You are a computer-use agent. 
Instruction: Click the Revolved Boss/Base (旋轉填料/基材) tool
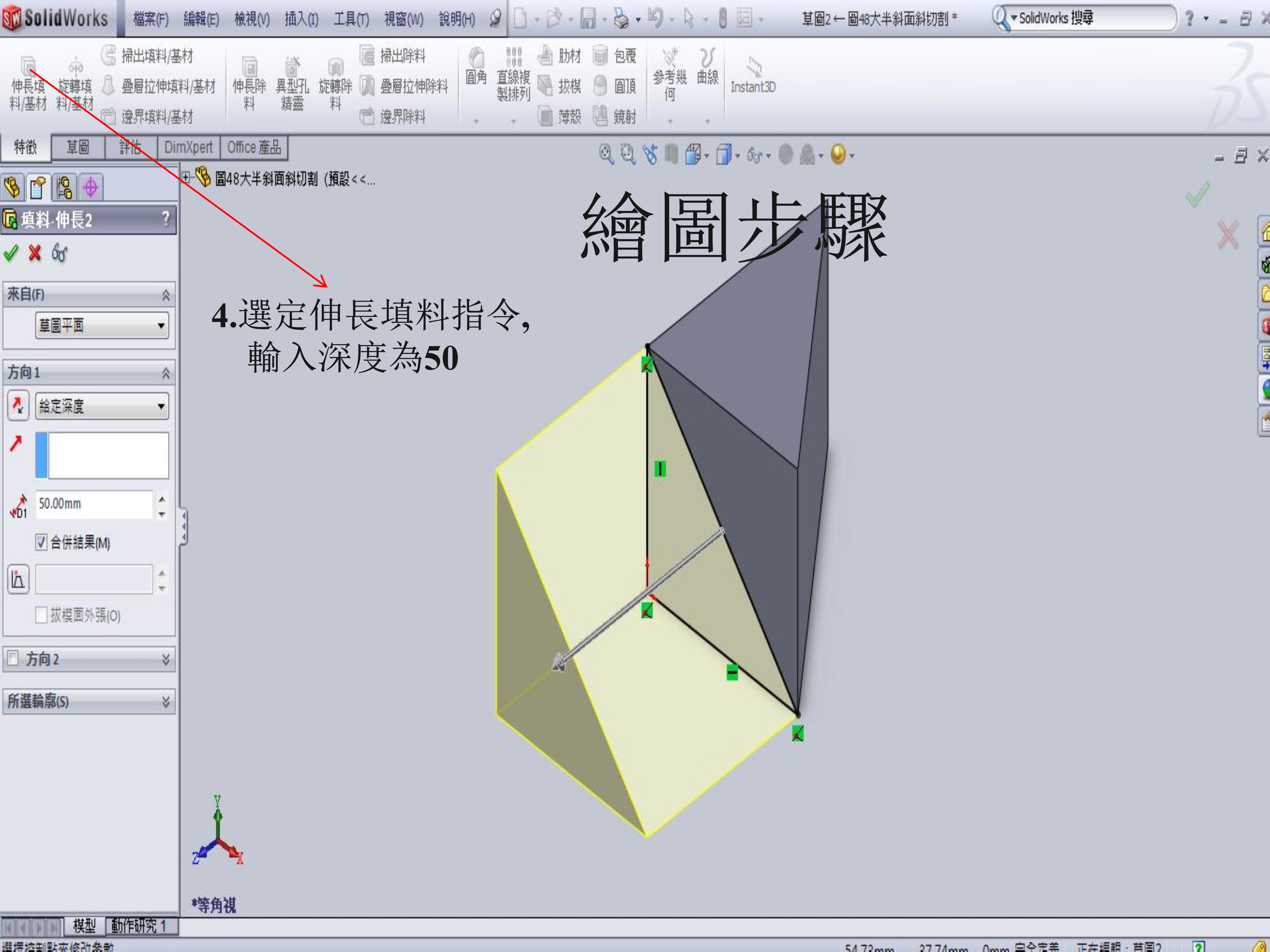[75, 84]
